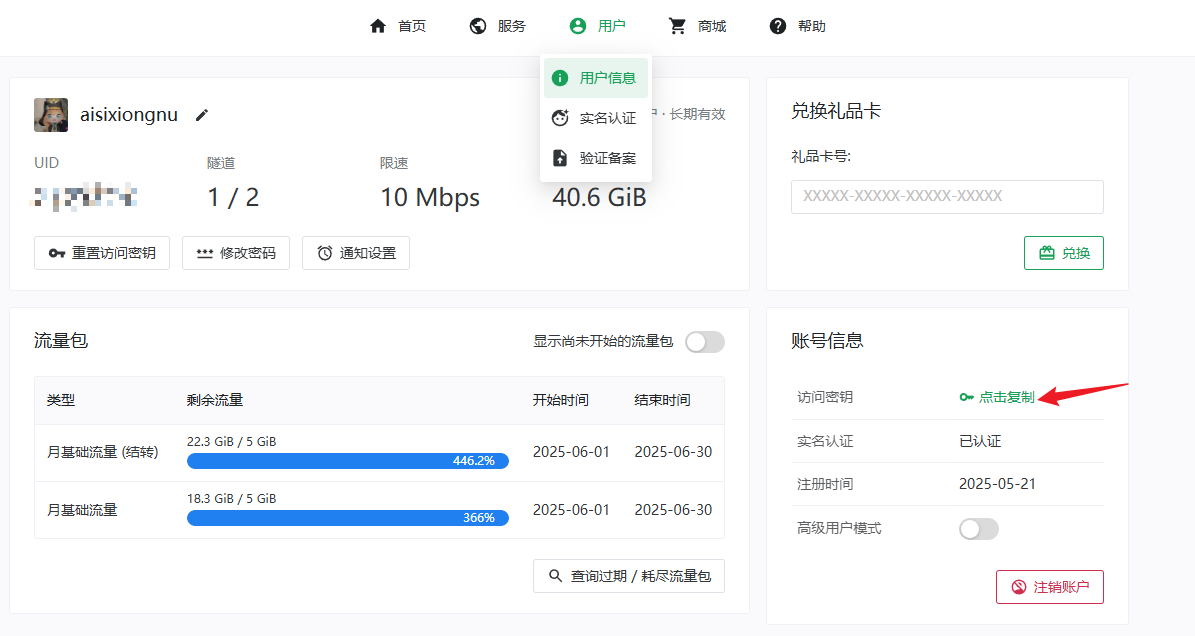Select 用户信息 from the dropdown menu
This screenshot has width=1195, height=636.
tap(596, 78)
